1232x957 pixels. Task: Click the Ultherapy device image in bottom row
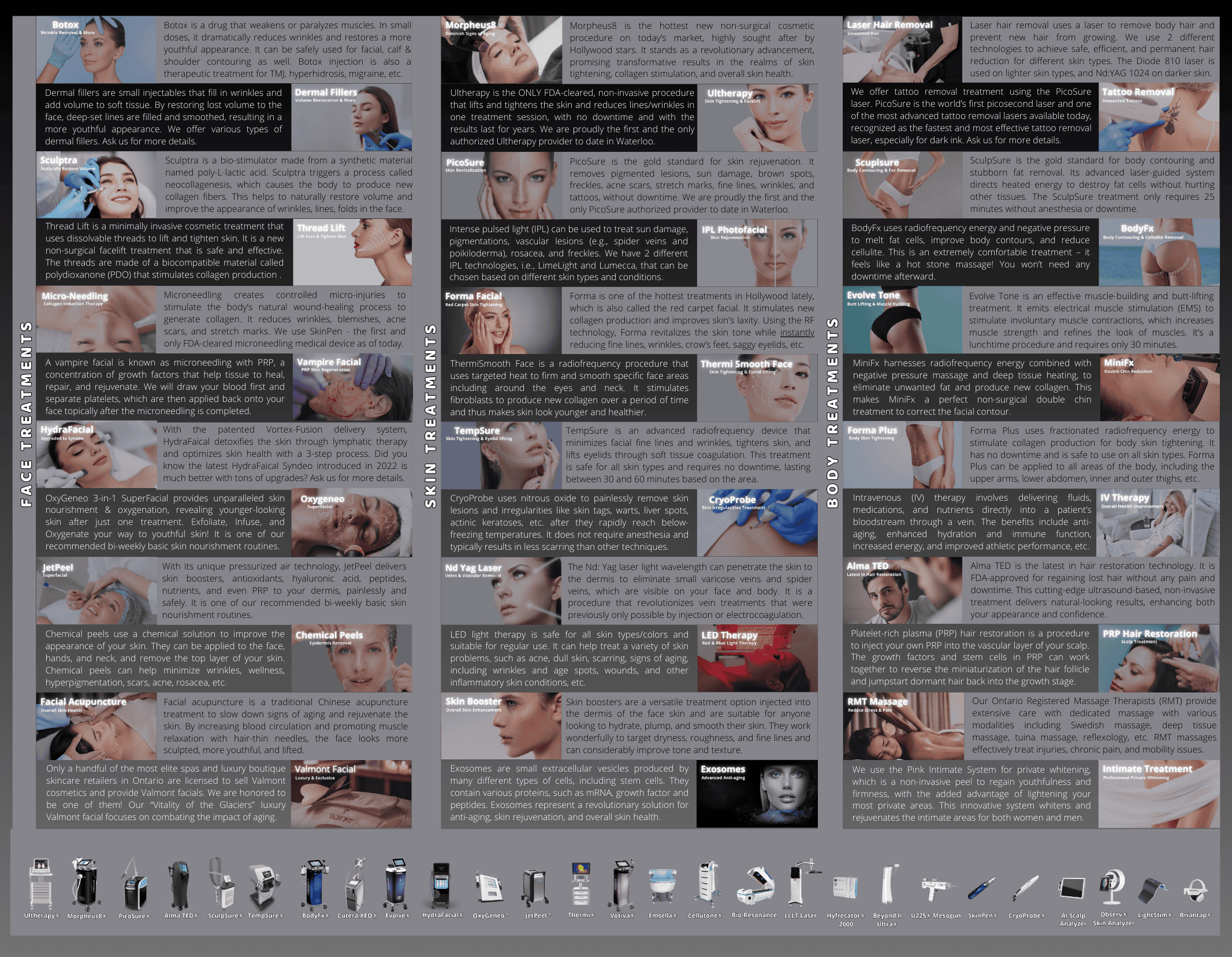pos(41,884)
